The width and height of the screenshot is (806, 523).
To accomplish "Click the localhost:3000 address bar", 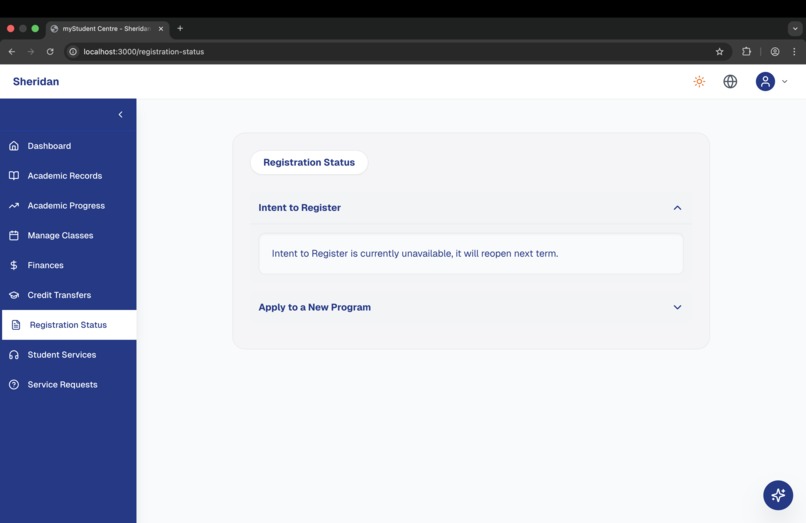I will pos(396,51).
